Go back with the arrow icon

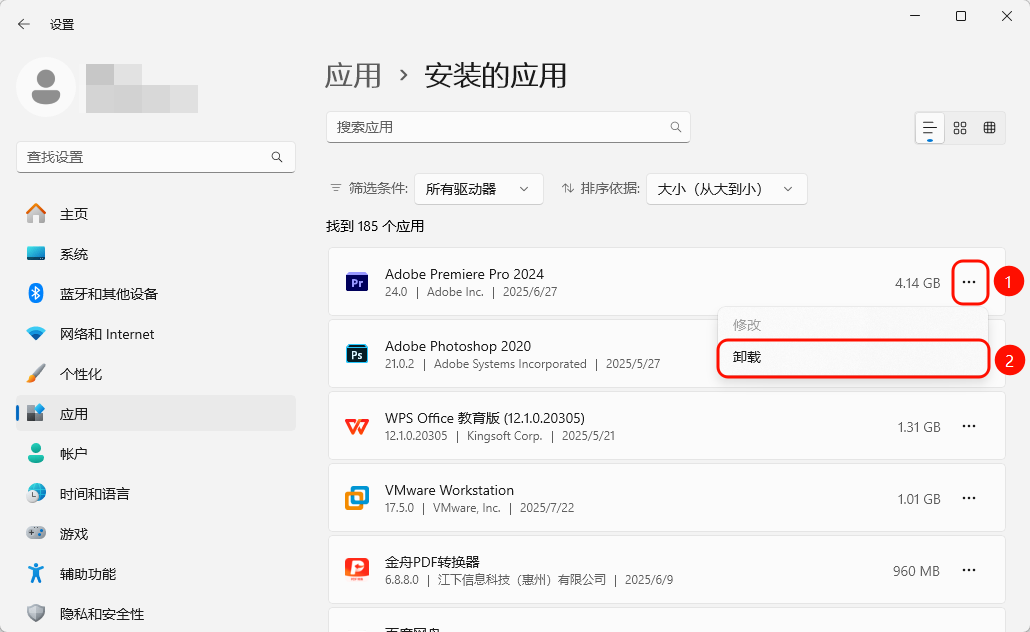pyautogui.click(x=24, y=24)
